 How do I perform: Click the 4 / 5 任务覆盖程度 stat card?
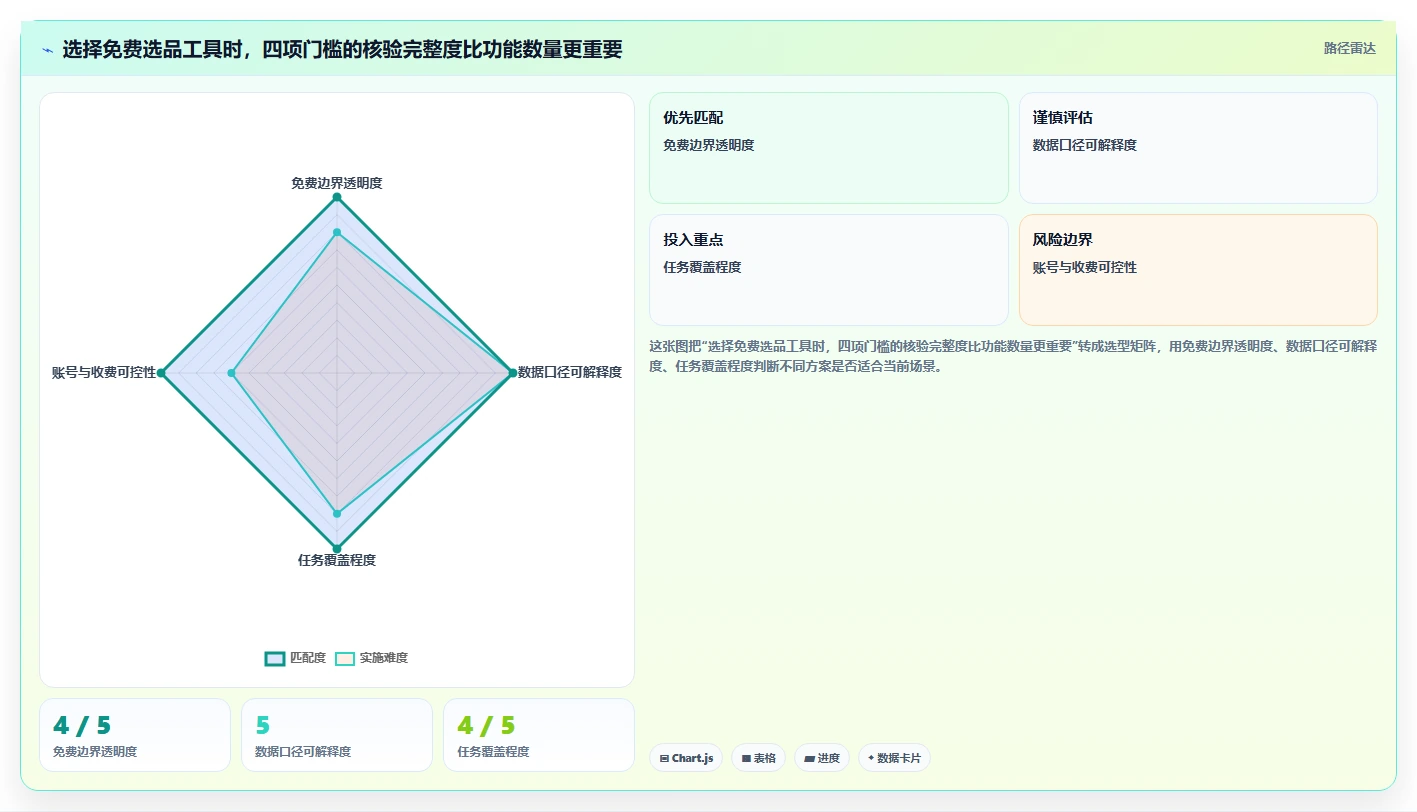click(539, 735)
